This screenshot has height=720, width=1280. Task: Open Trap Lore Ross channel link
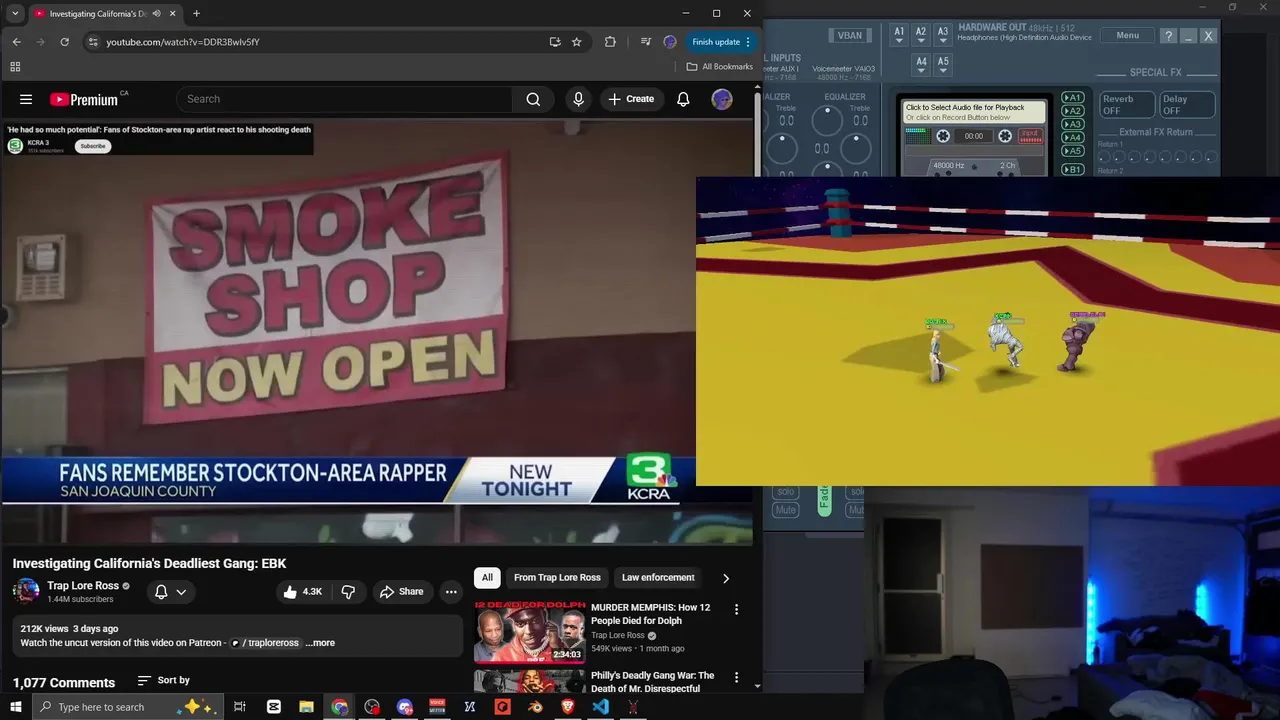point(83,586)
